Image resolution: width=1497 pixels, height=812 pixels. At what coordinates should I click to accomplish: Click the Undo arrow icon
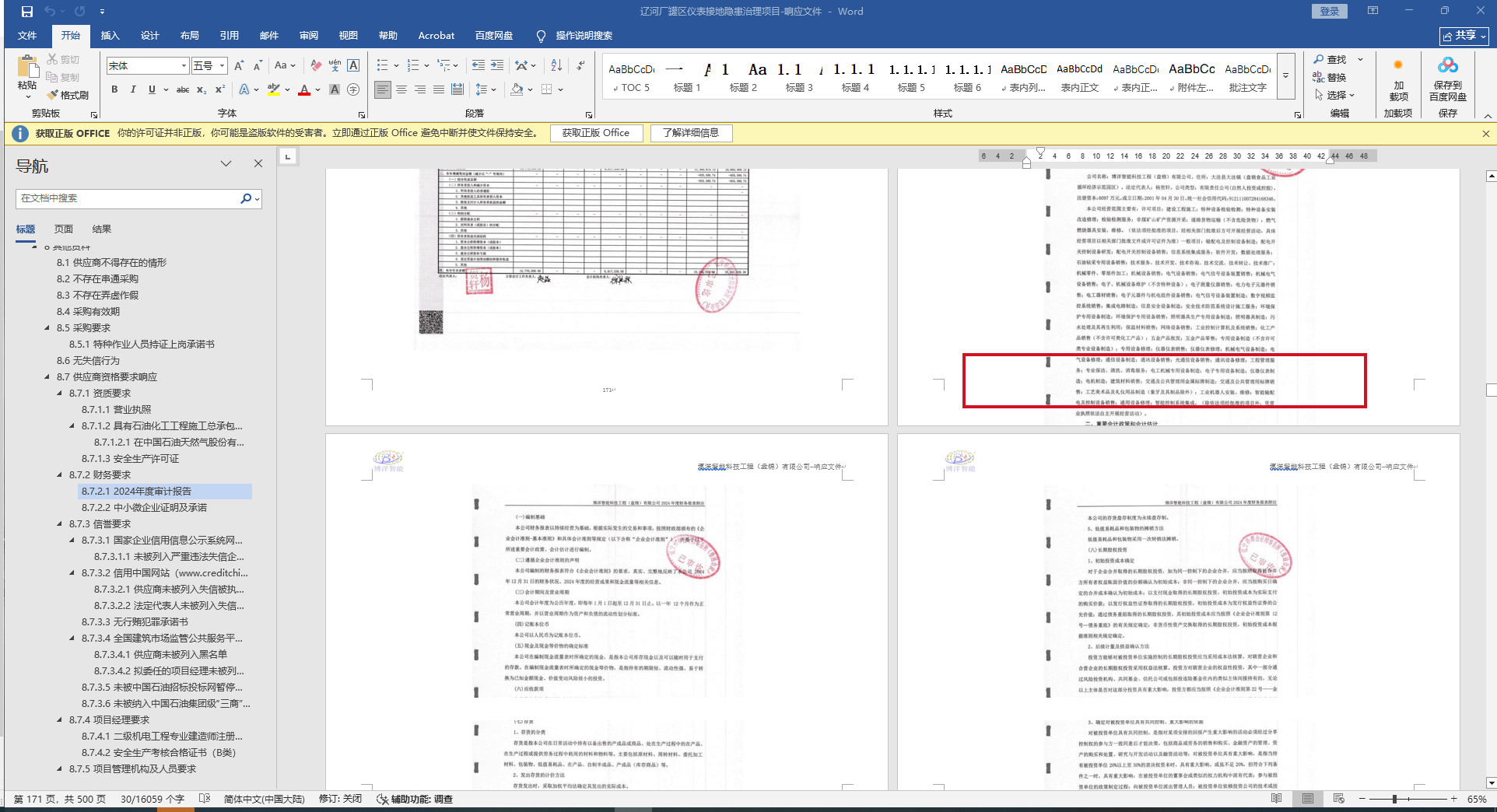pos(50,12)
